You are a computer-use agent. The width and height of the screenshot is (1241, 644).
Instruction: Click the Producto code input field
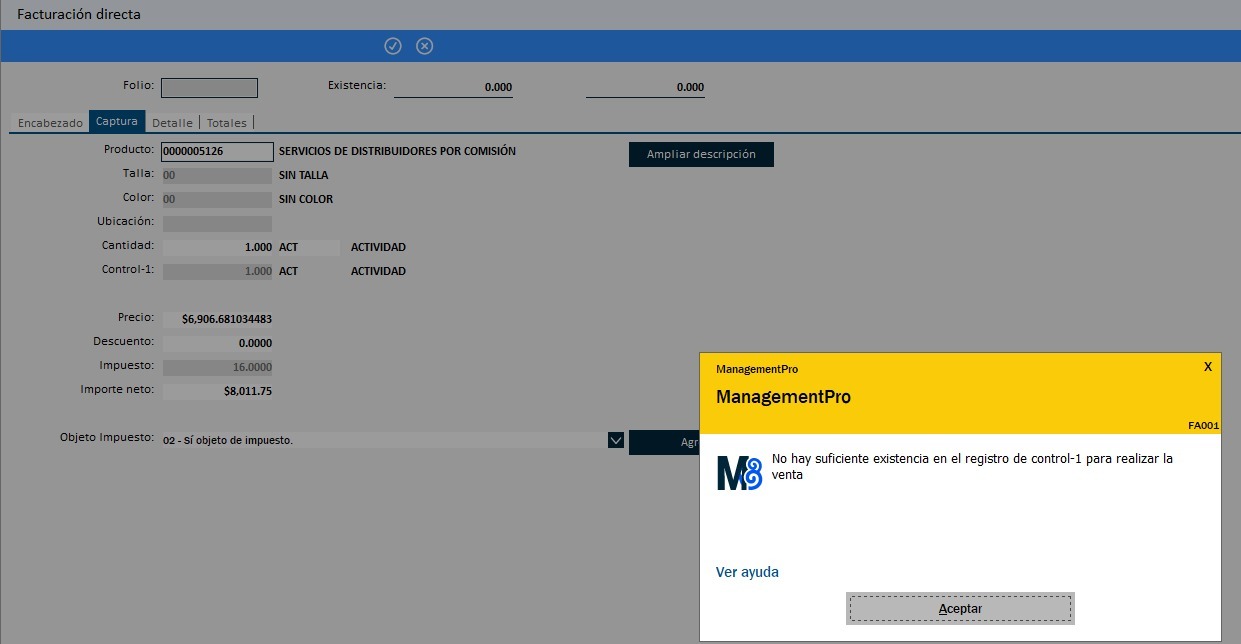point(217,151)
